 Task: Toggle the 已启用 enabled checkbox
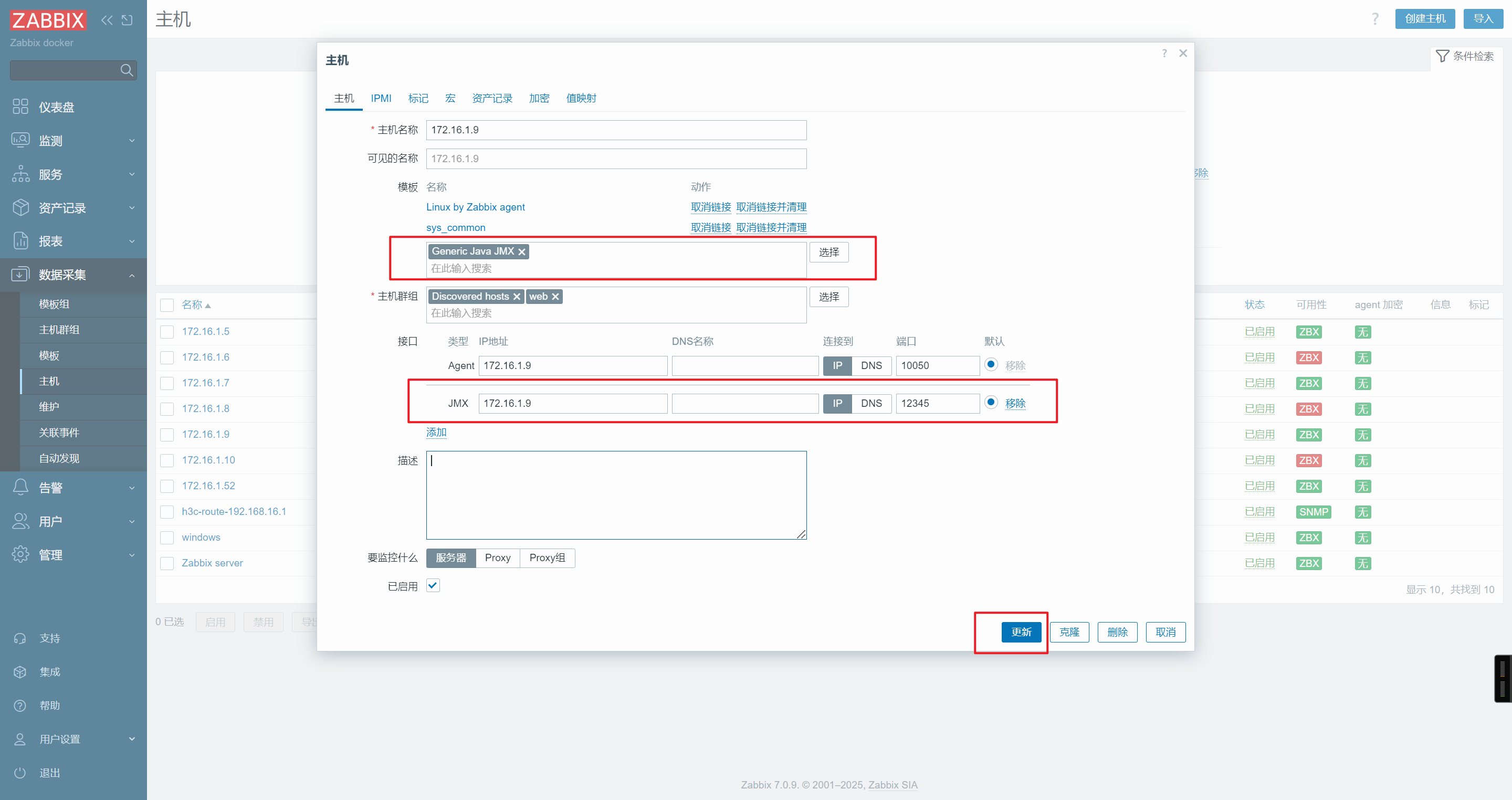point(433,585)
